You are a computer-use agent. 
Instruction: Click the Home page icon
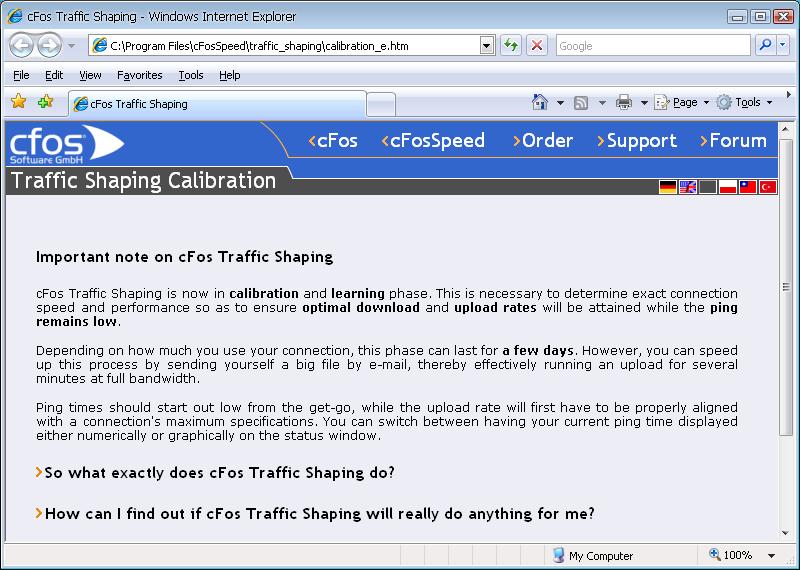click(539, 102)
